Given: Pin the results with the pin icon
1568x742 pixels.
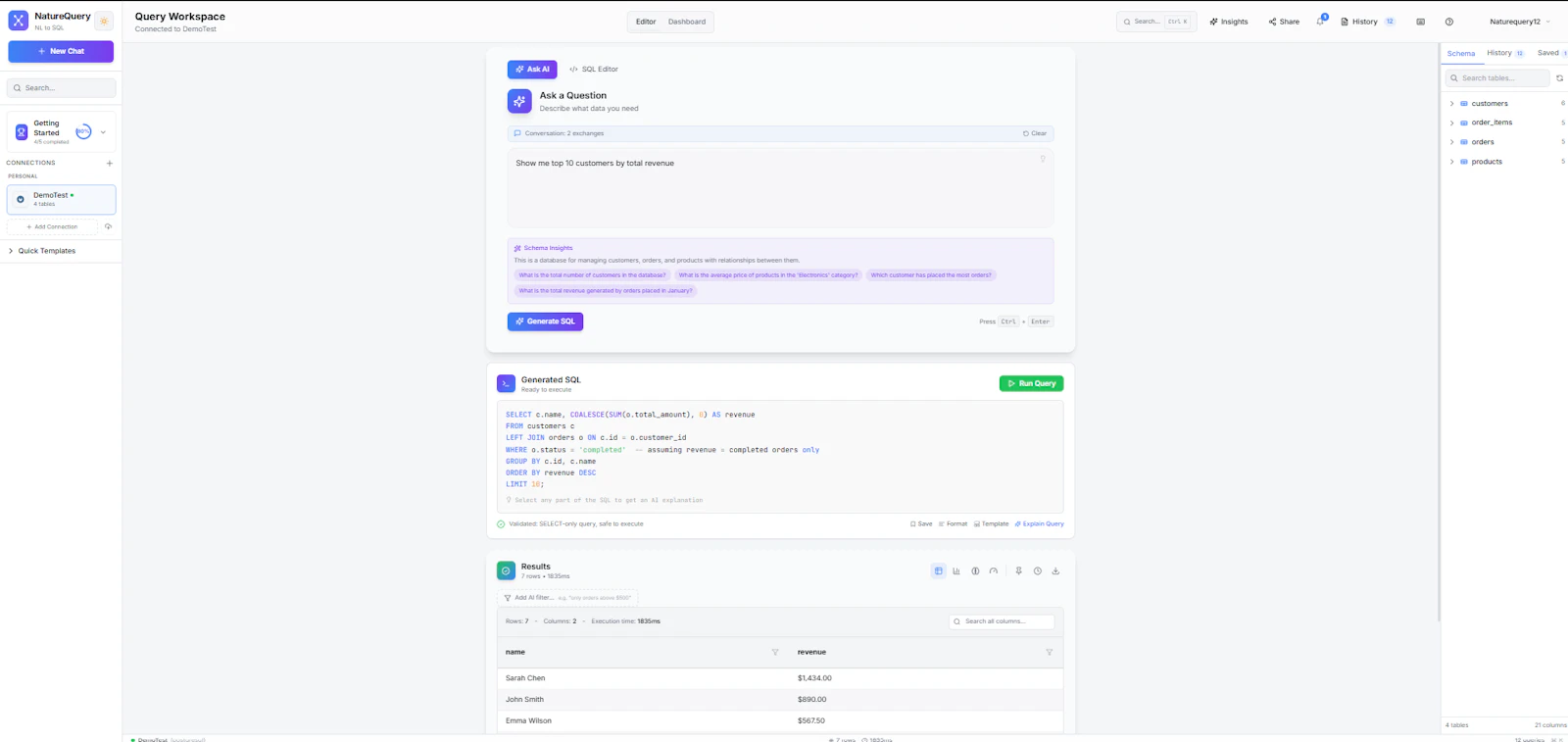Looking at the screenshot, I should tap(1018, 570).
